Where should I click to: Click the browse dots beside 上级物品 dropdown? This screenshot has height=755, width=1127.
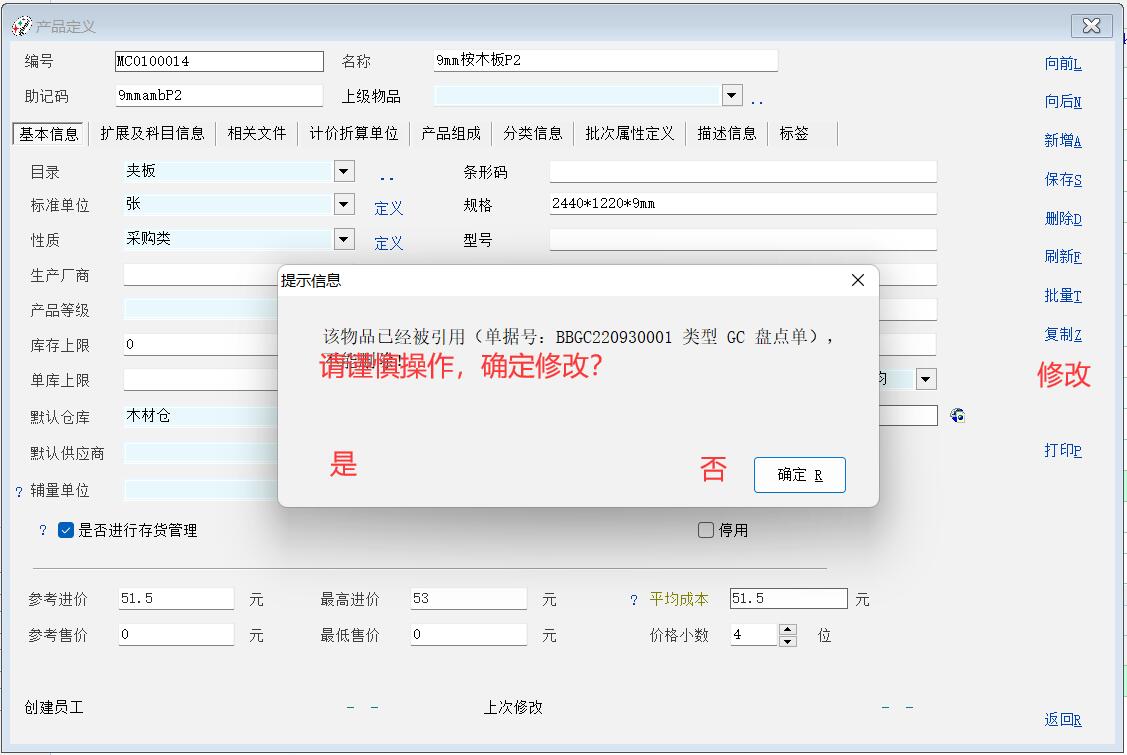pyautogui.click(x=757, y=100)
